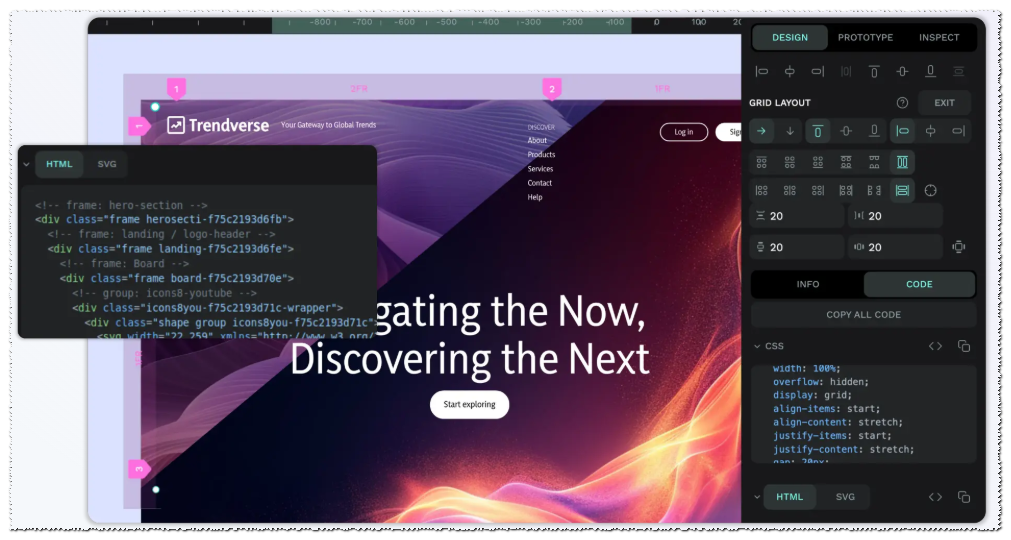Click the locate grid target icon
The width and height of the screenshot is (1011, 540).
pos(930,190)
